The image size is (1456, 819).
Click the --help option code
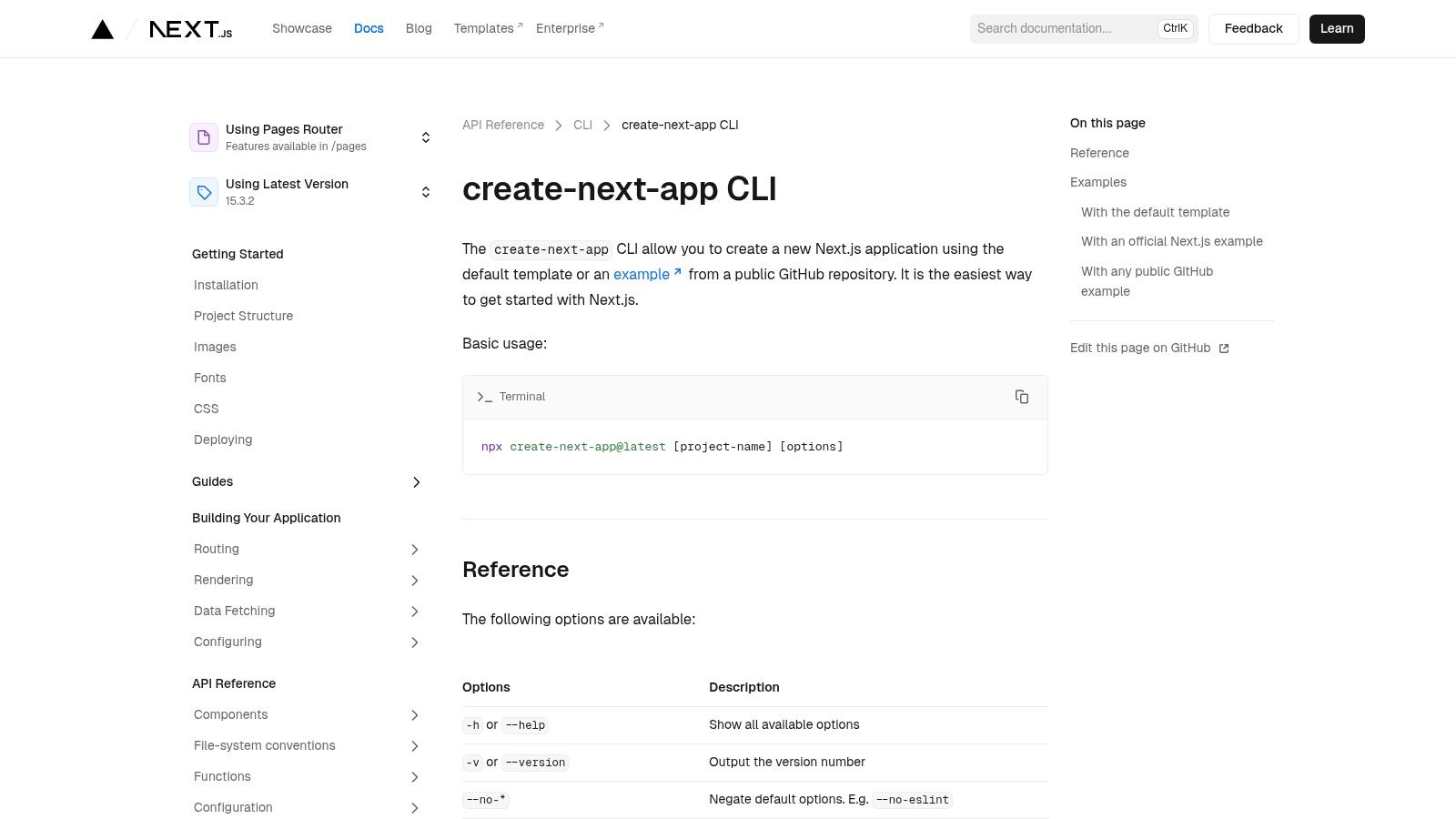525,725
